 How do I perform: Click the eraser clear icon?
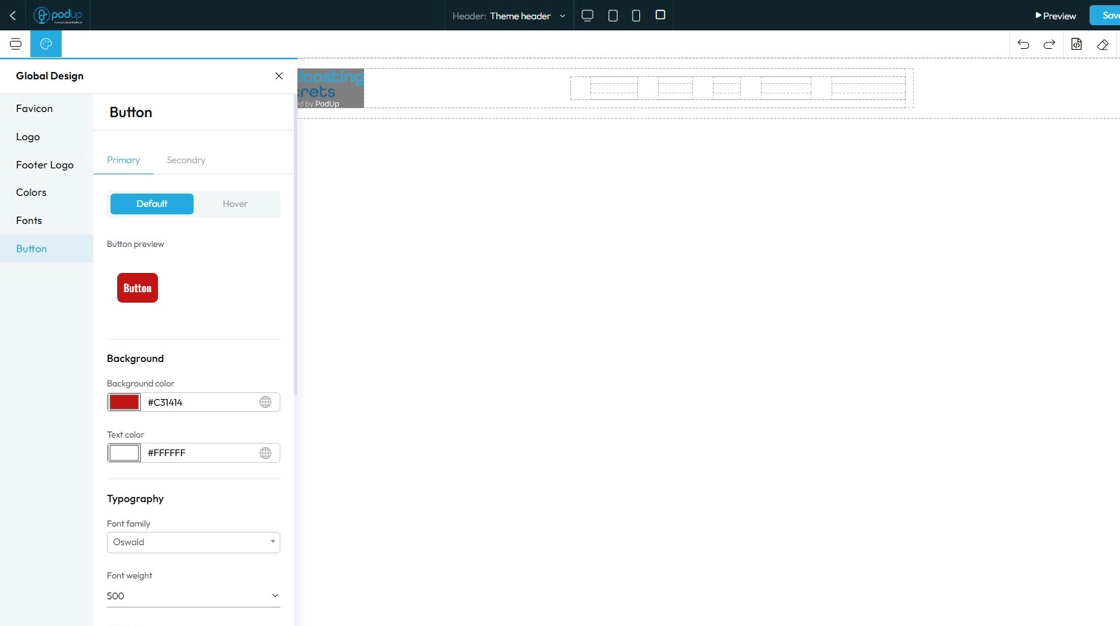(x=1103, y=44)
